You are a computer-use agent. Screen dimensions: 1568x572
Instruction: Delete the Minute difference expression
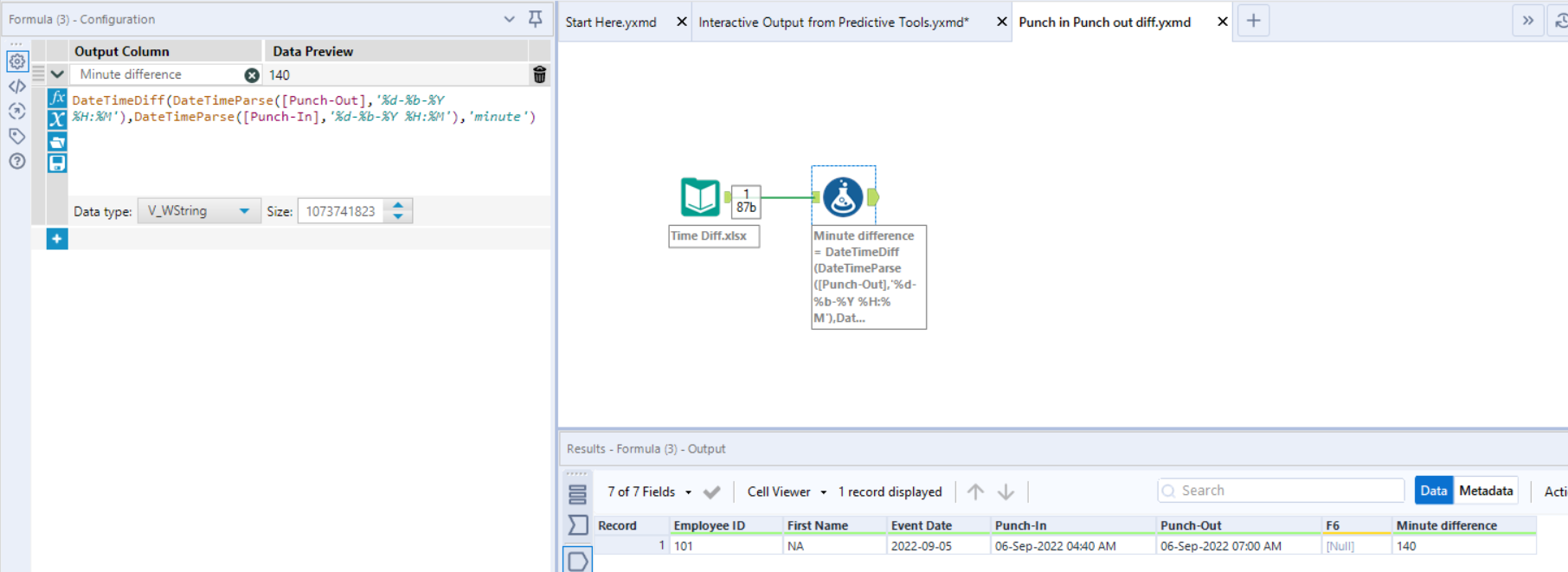(539, 75)
